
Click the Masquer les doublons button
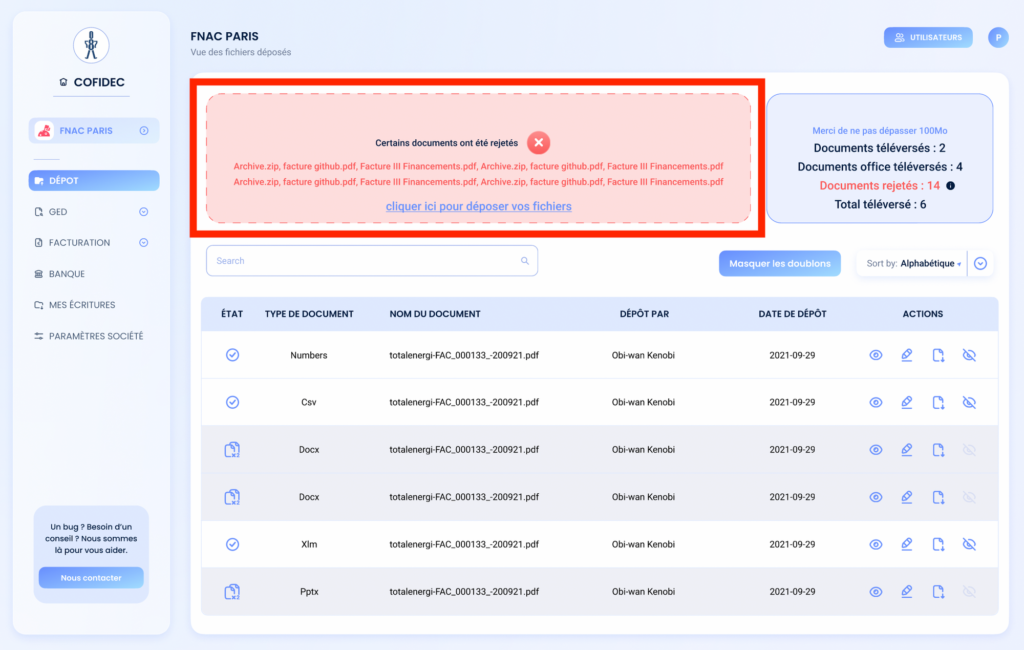click(780, 263)
